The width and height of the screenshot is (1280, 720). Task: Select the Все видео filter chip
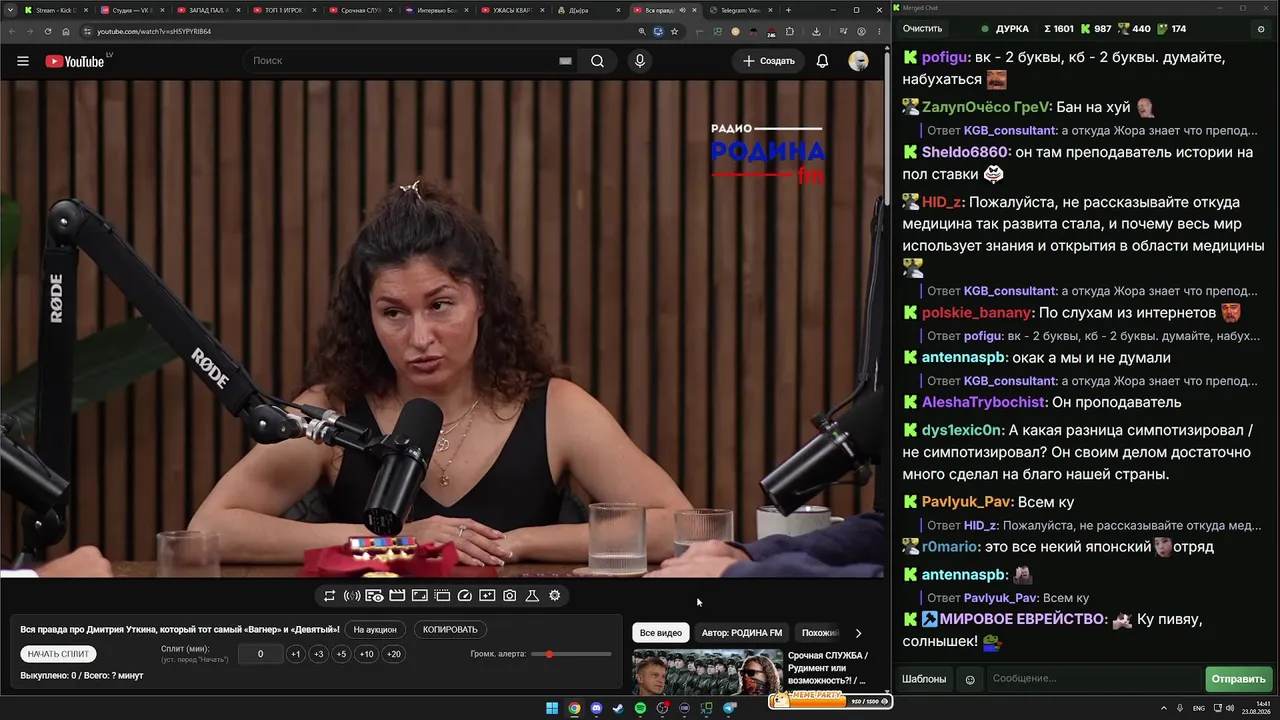coord(661,633)
